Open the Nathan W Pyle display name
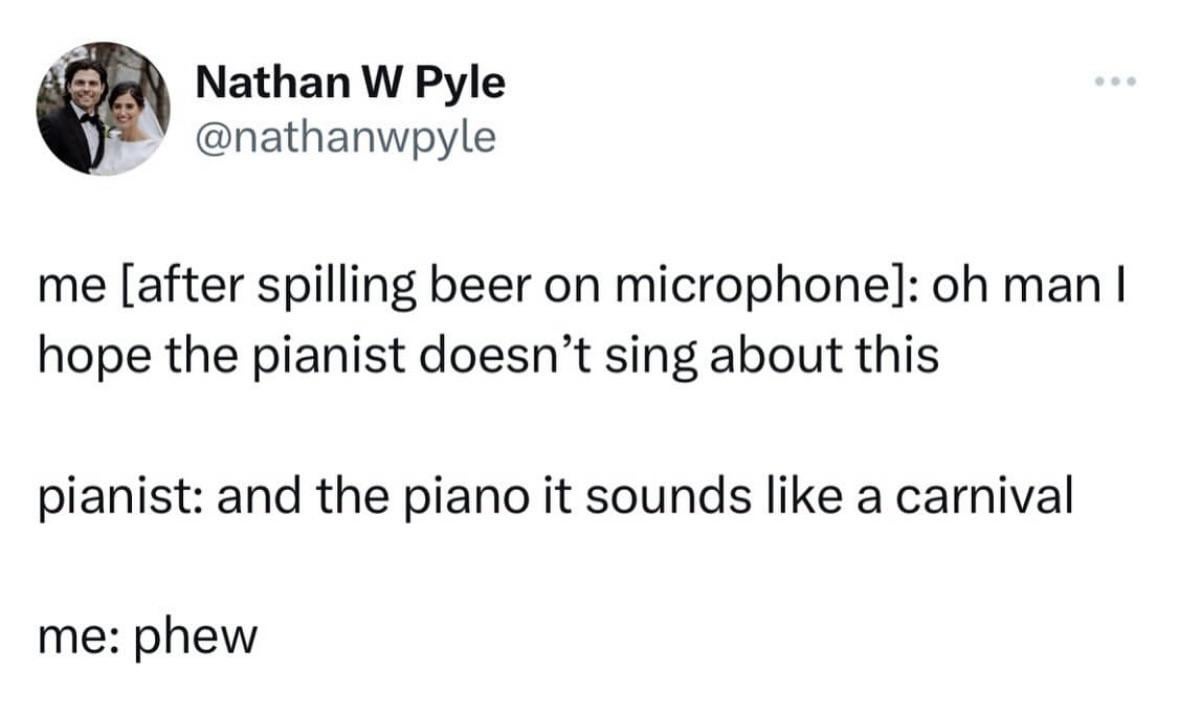The height and width of the screenshot is (710, 1179). (350, 82)
